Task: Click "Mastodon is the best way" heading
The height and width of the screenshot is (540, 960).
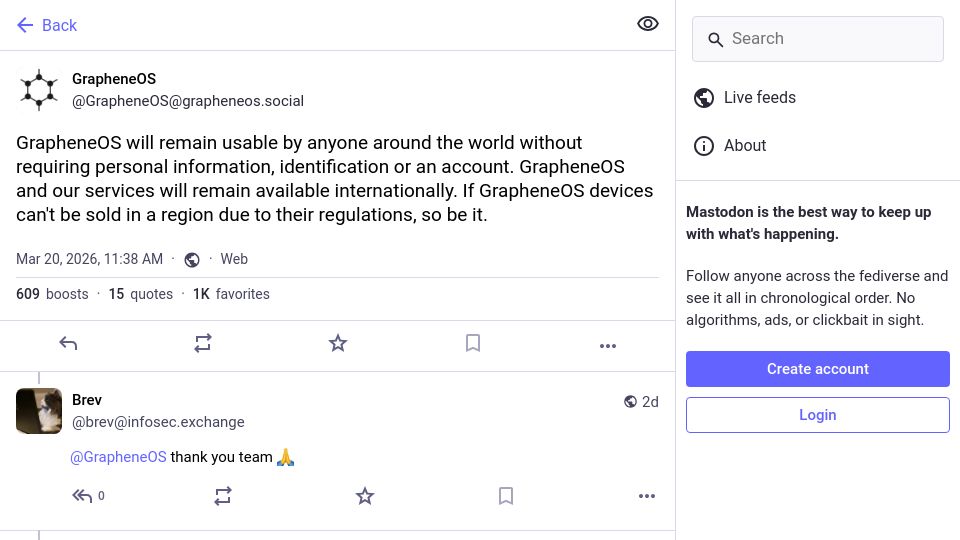Action: coord(808,223)
